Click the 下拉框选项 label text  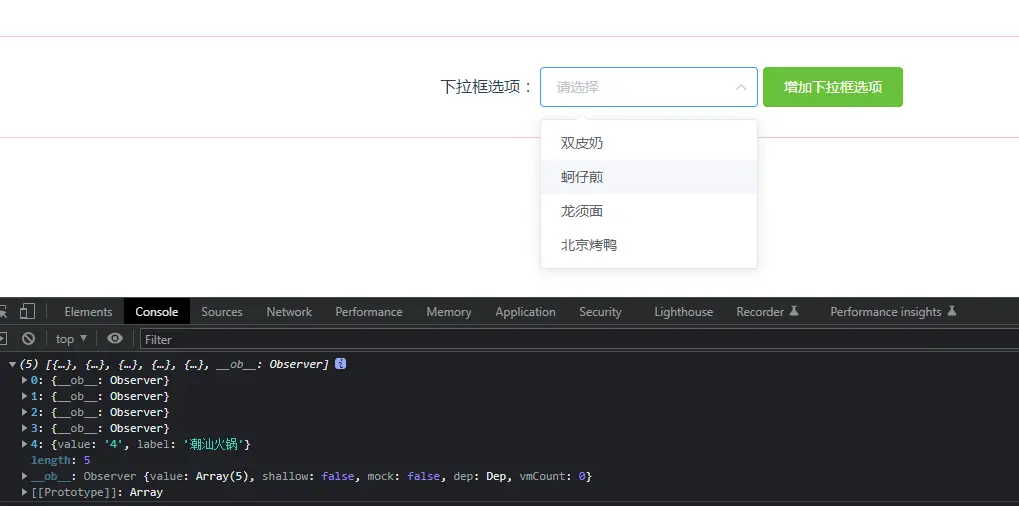coord(487,87)
